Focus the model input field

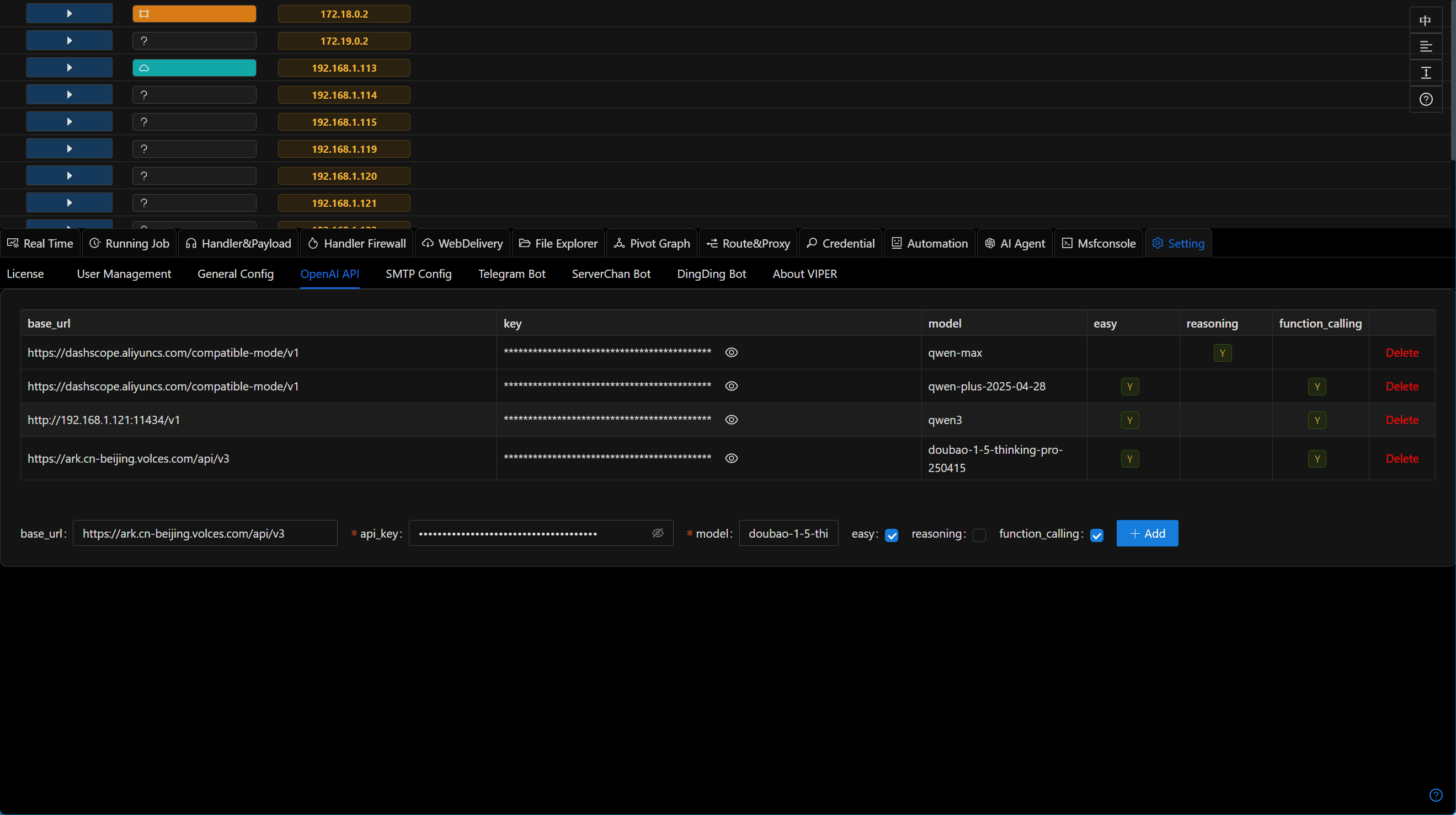(788, 533)
